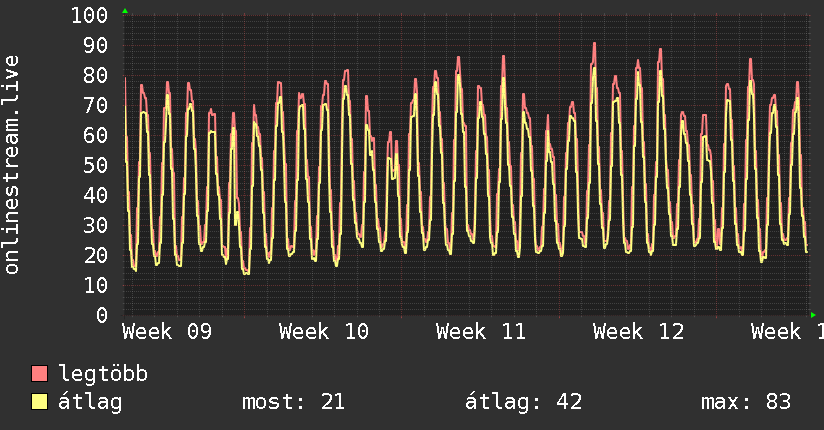Viewport: 824px width, 430px height.
Task: Click the y-axis value 40
Action: pos(96,195)
